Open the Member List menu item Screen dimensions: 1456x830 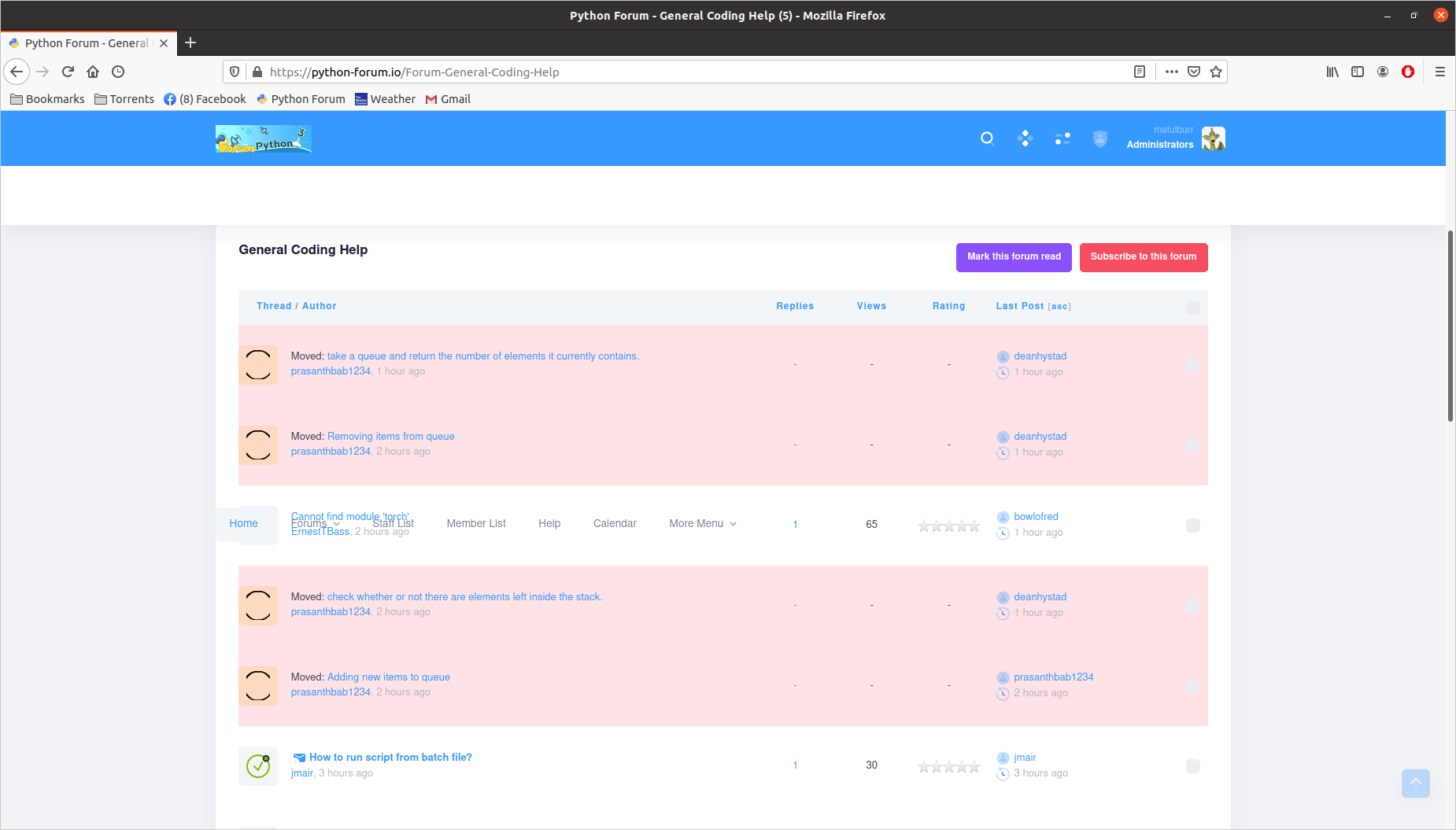tap(476, 524)
